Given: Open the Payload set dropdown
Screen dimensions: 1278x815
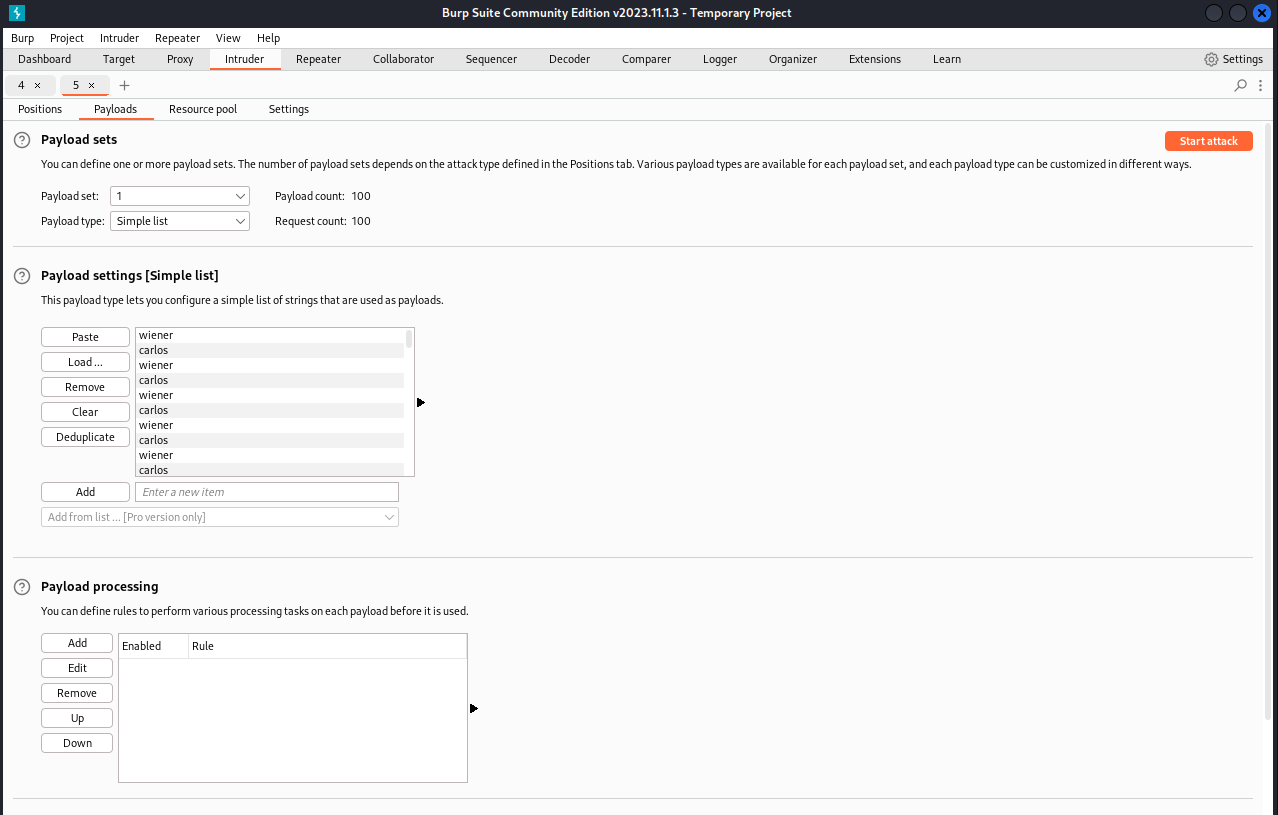Looking at the screenshot, I should (180, 196).
